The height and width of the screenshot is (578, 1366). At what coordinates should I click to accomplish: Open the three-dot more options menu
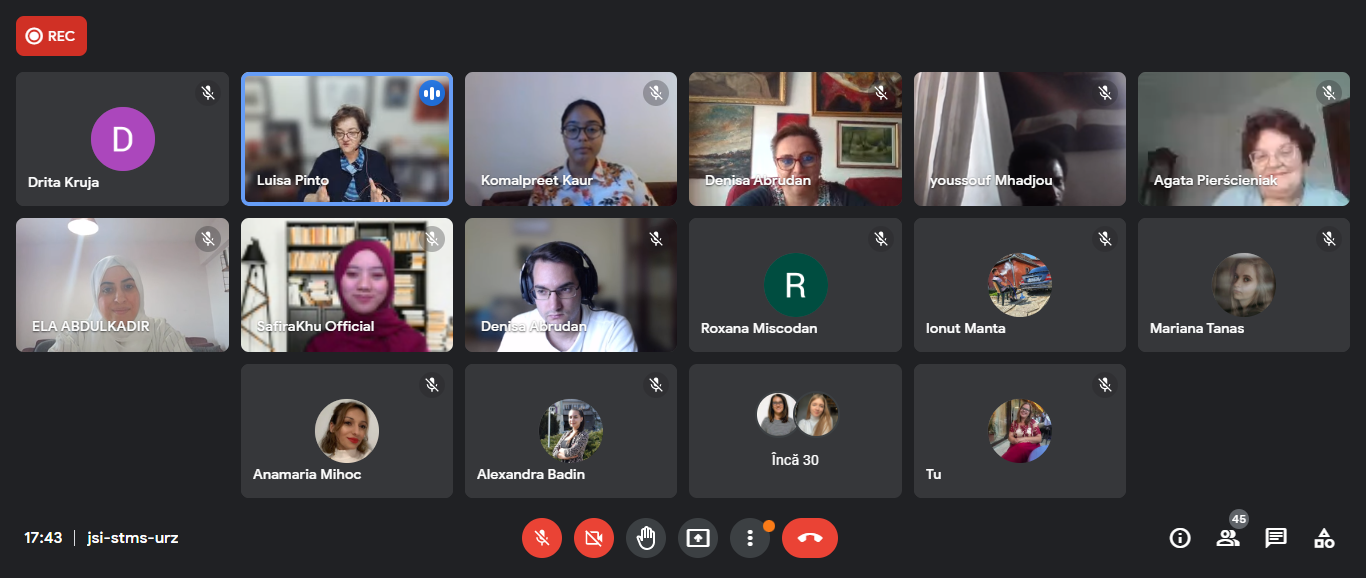coord(750,538)
